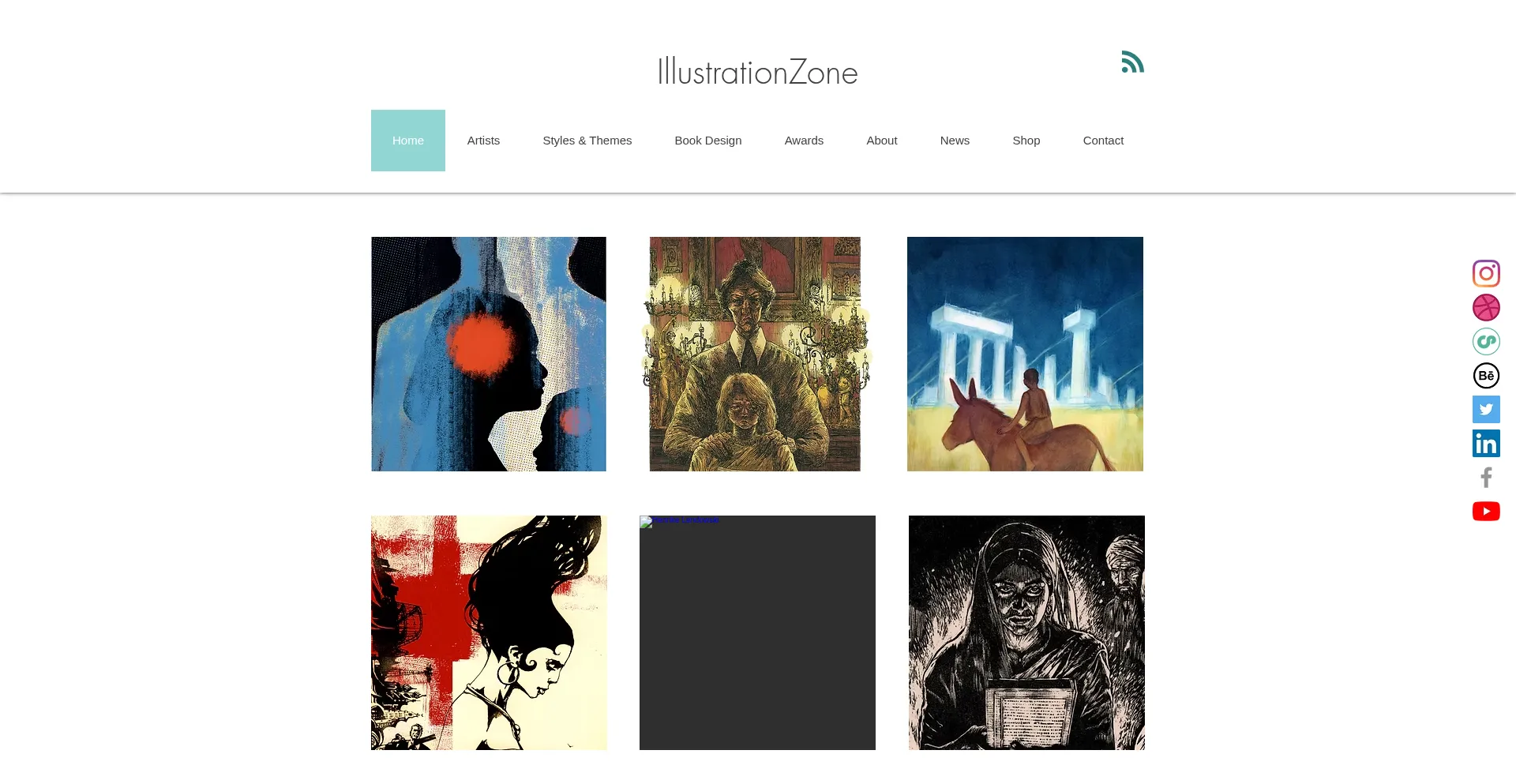This screenshot has height=784, width=1516.
Task: Open the blue silhouette illustration thumbnail
Action: coord(489,354)
